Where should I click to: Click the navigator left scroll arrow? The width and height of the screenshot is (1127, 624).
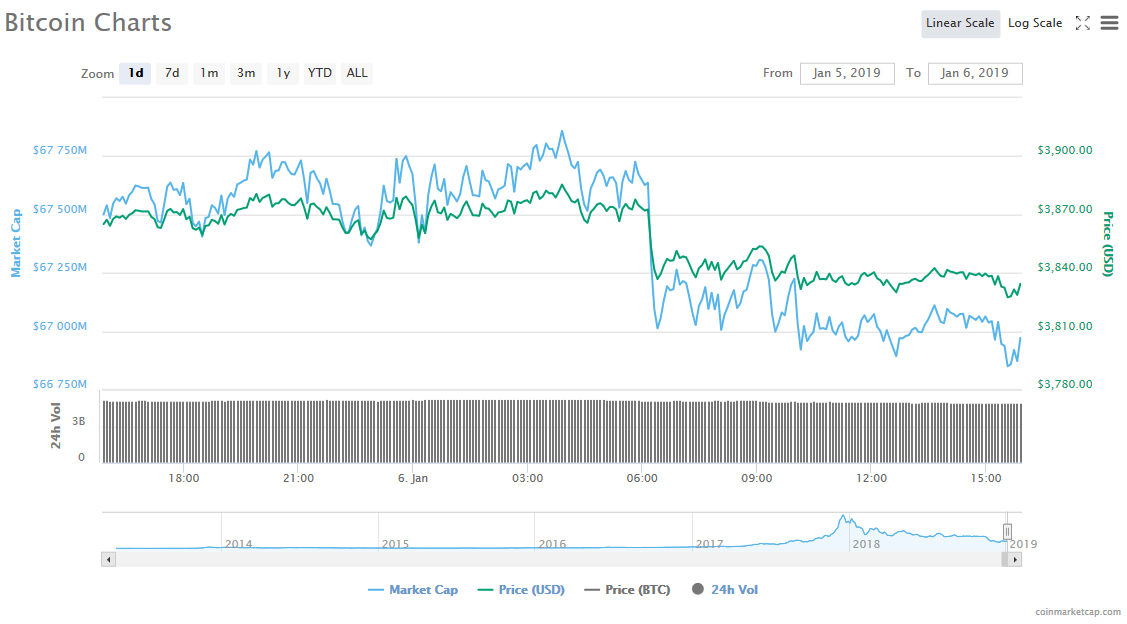coord(107,560)
